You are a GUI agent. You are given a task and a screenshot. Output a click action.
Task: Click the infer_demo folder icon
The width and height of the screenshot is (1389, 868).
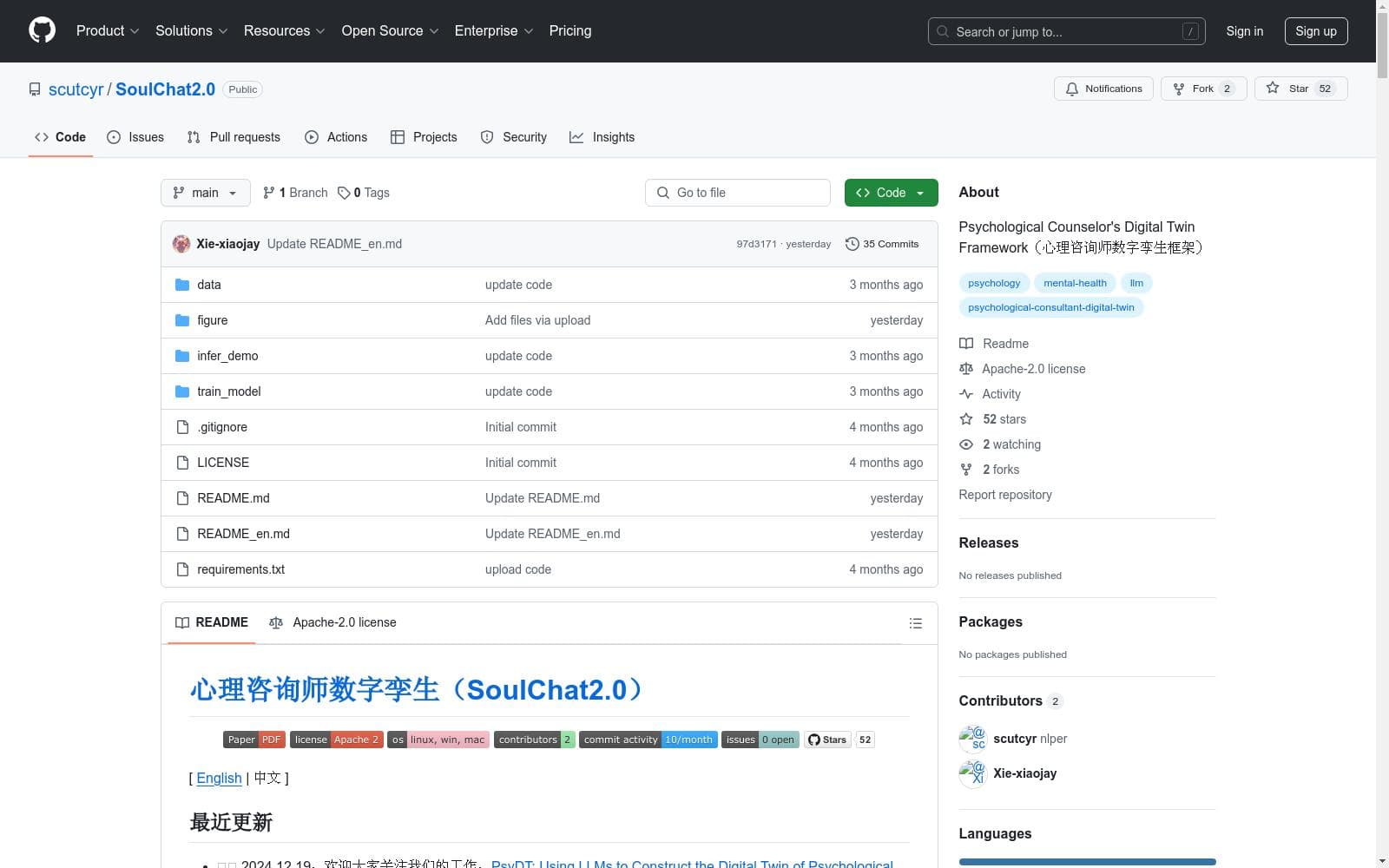pyautogui.click(x=182, y=356)
